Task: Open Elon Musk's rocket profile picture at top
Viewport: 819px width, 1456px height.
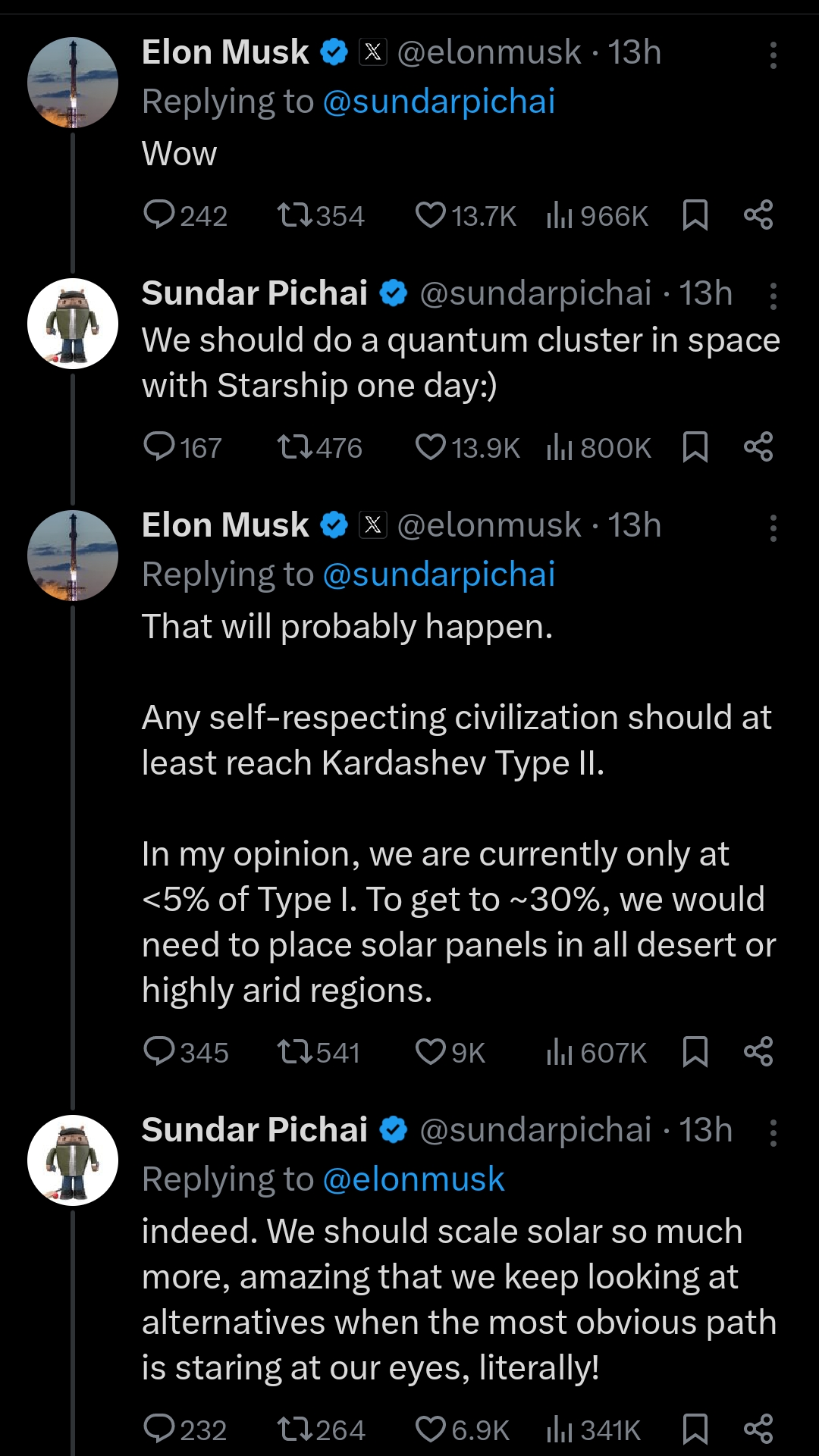Action: point(73,83)
